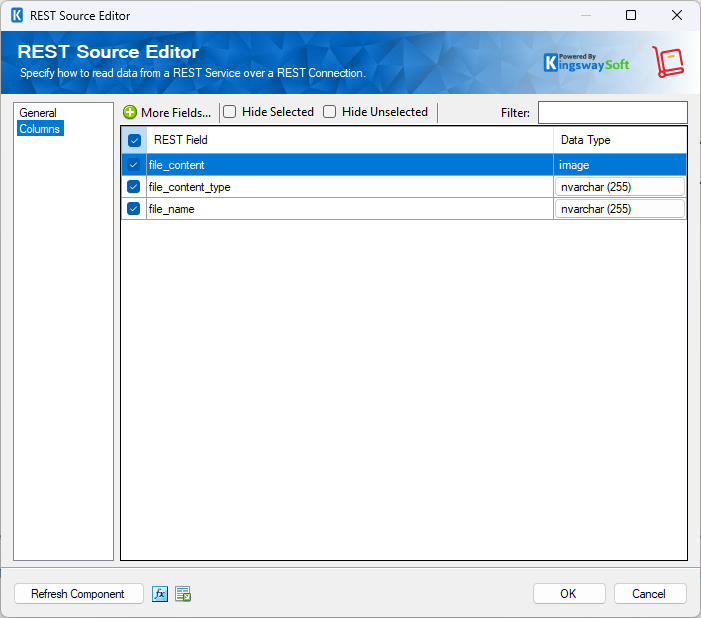
Task: Uncheck the file_name row checkbox
Action: pyautogui.click(x=133, y=208)
